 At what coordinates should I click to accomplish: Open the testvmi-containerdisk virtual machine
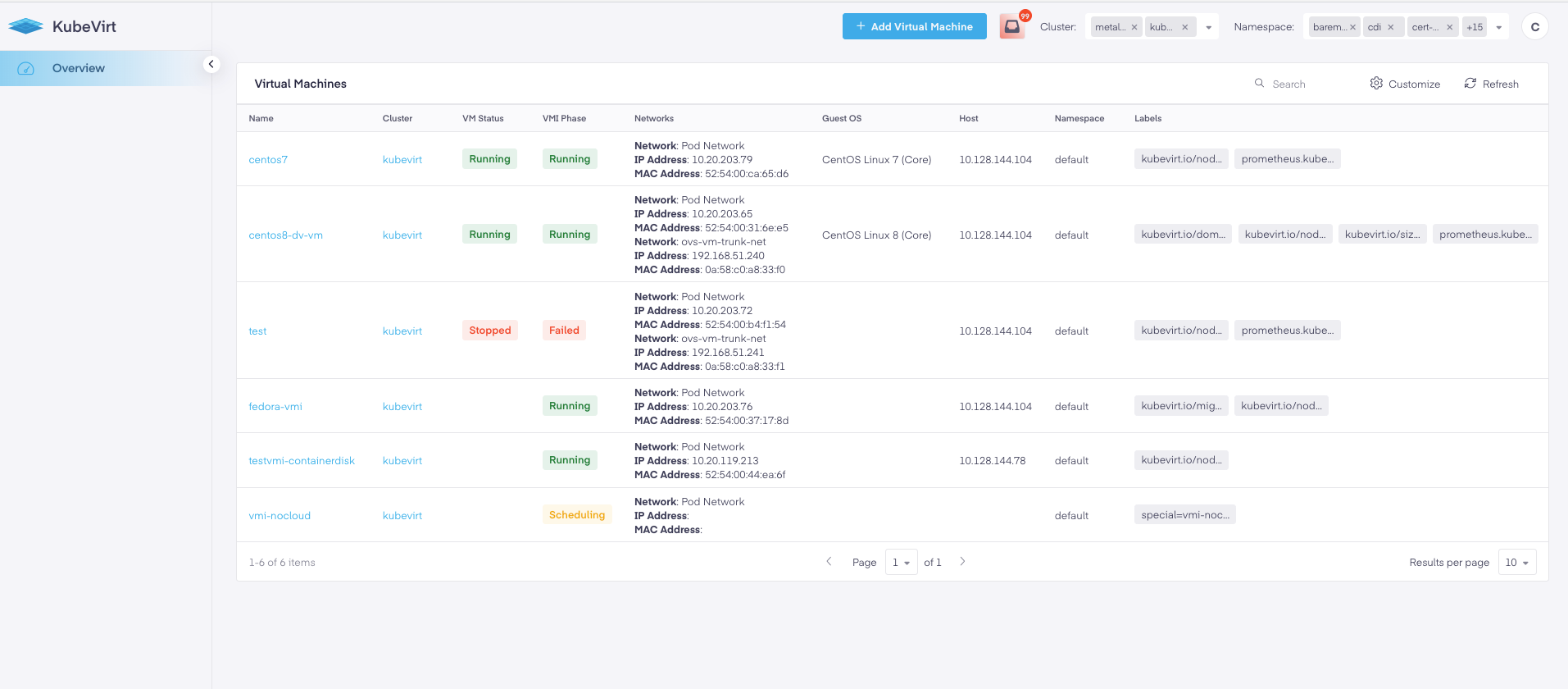click(302, 460)
